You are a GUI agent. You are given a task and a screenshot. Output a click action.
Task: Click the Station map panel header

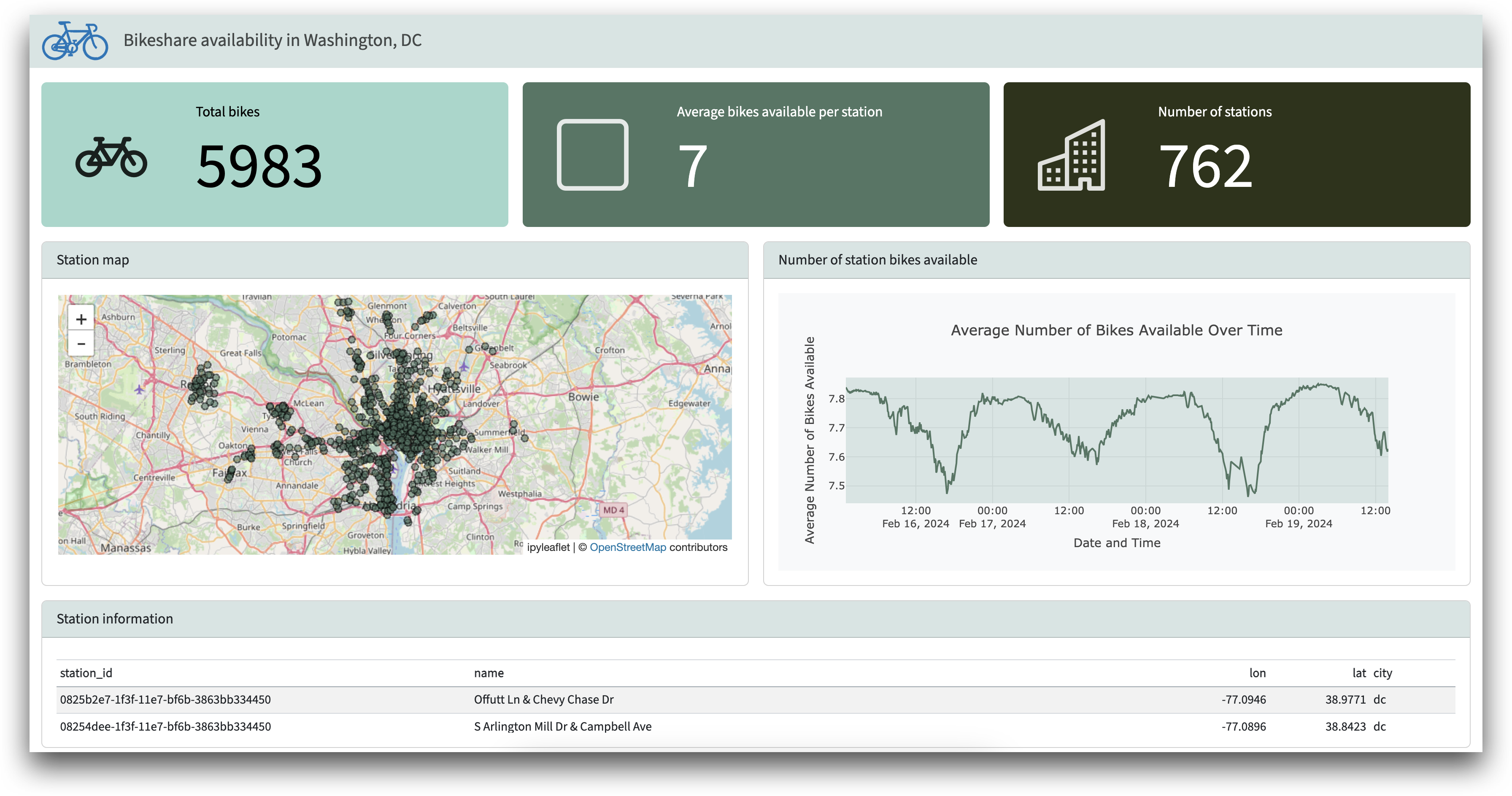coord(93,260)
